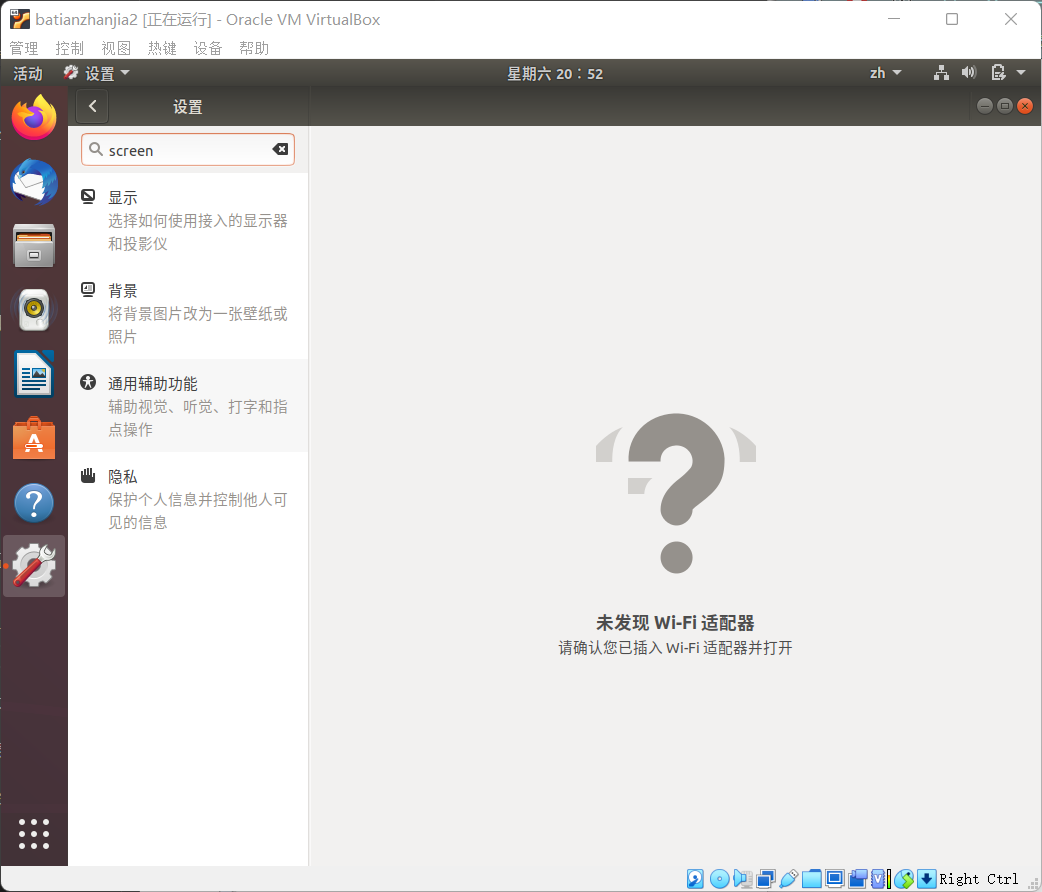Click the 请确认您已插入 Wi-Fi 适配器 message
Screen dimensions: 1042x892
675,647
